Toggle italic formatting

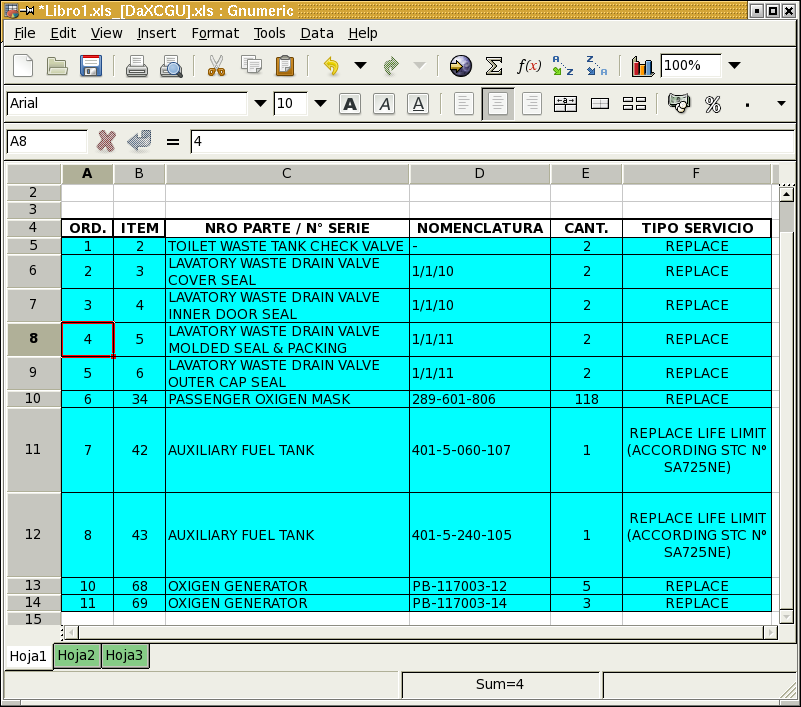(x=384, y=104)
